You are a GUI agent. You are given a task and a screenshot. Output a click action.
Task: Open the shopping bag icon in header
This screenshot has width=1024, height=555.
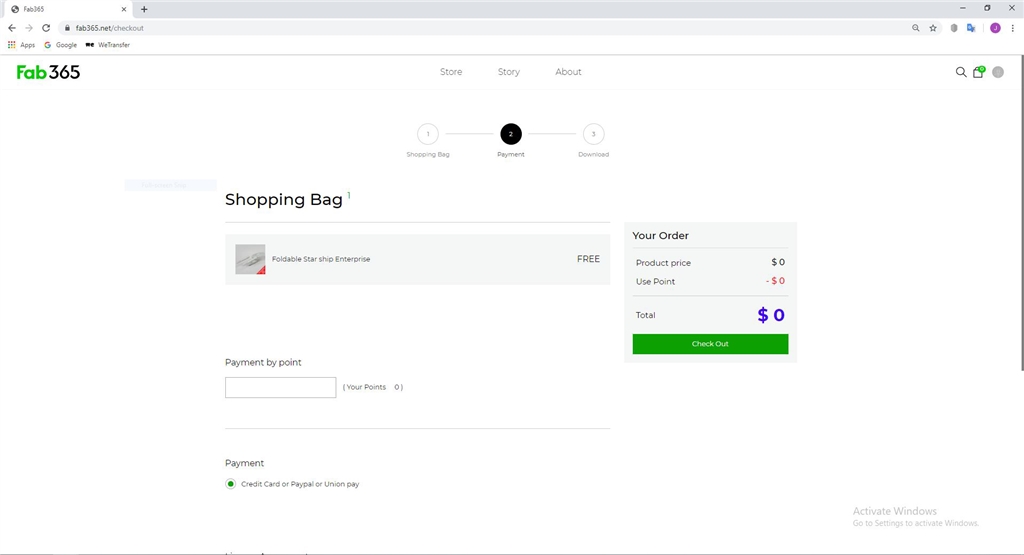(978, 72)
